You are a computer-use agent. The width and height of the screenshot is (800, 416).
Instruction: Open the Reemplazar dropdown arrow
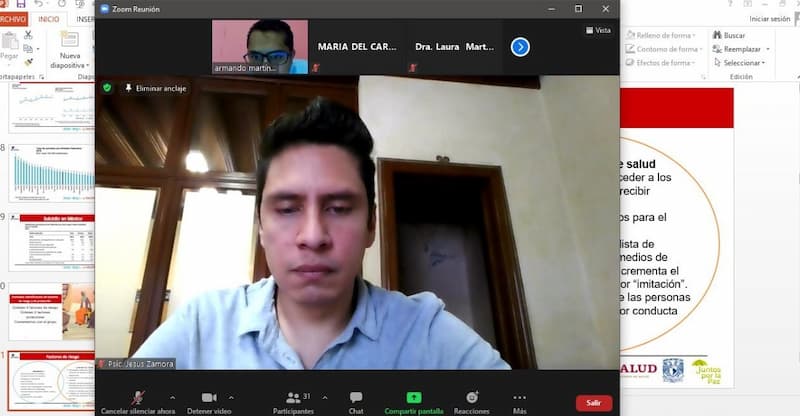coord(768,49)
